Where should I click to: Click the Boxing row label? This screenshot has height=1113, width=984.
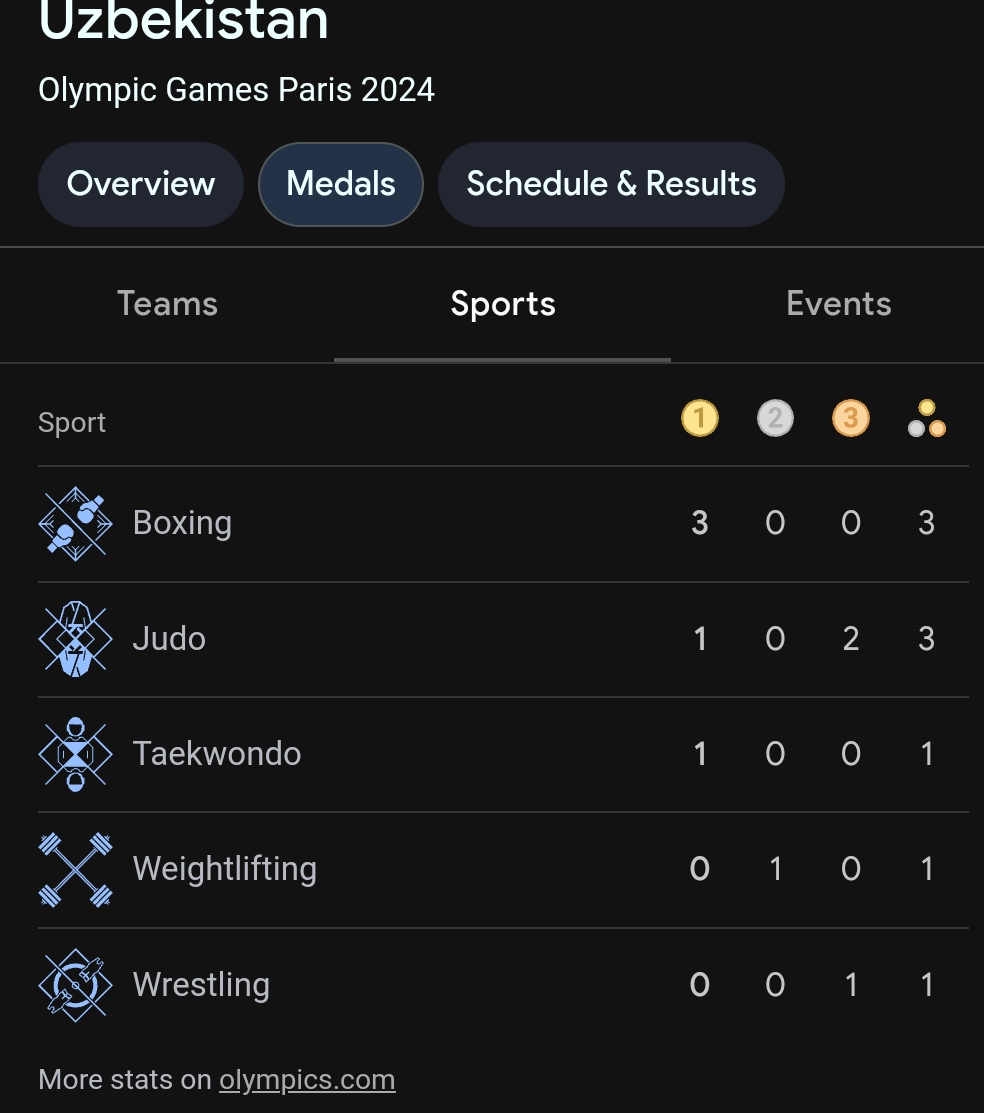pyautogui.click(x=182, y=523)
